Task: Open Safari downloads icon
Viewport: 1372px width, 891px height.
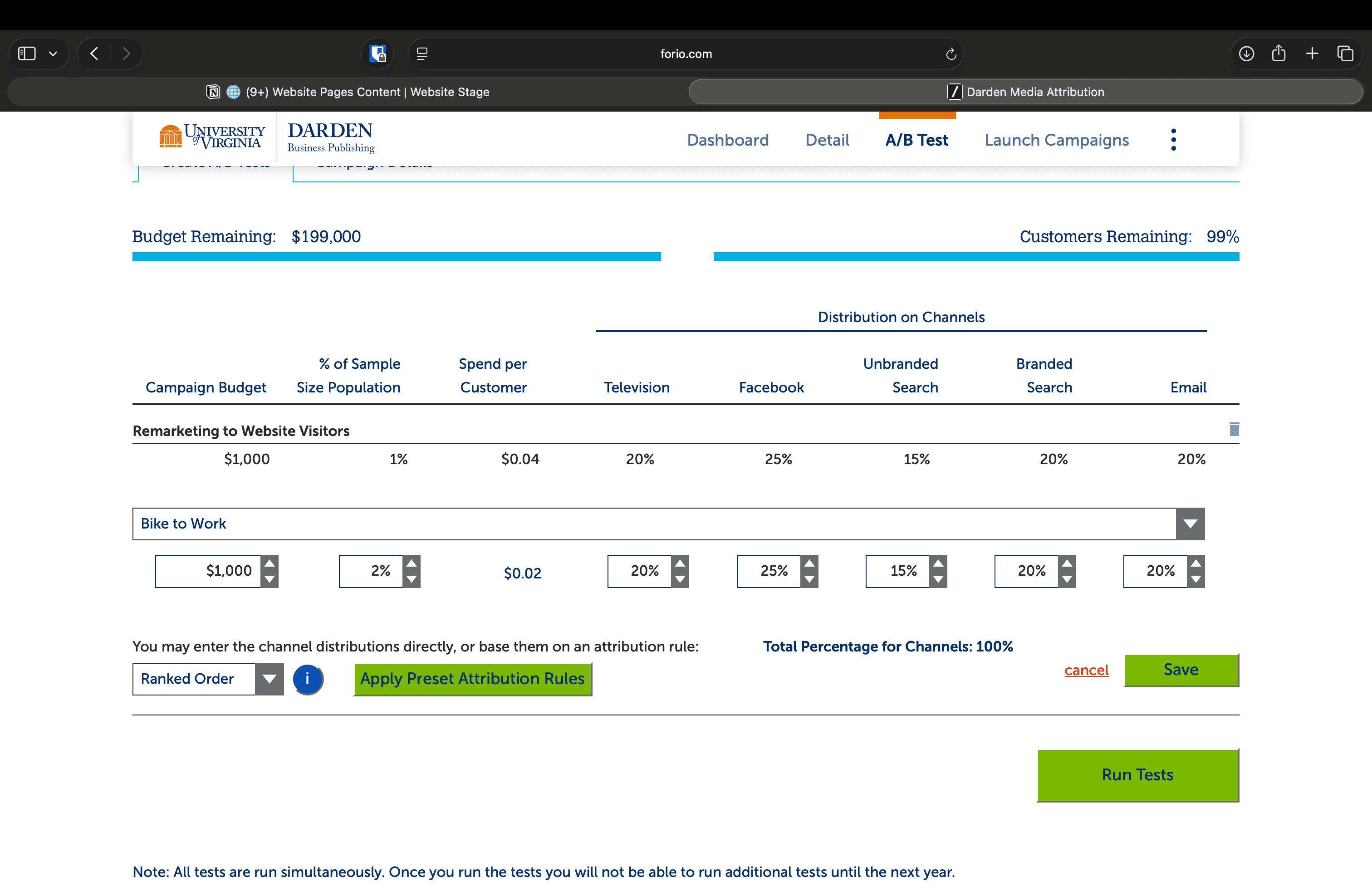Action: pyautogui.click(x=1246, y=54)
